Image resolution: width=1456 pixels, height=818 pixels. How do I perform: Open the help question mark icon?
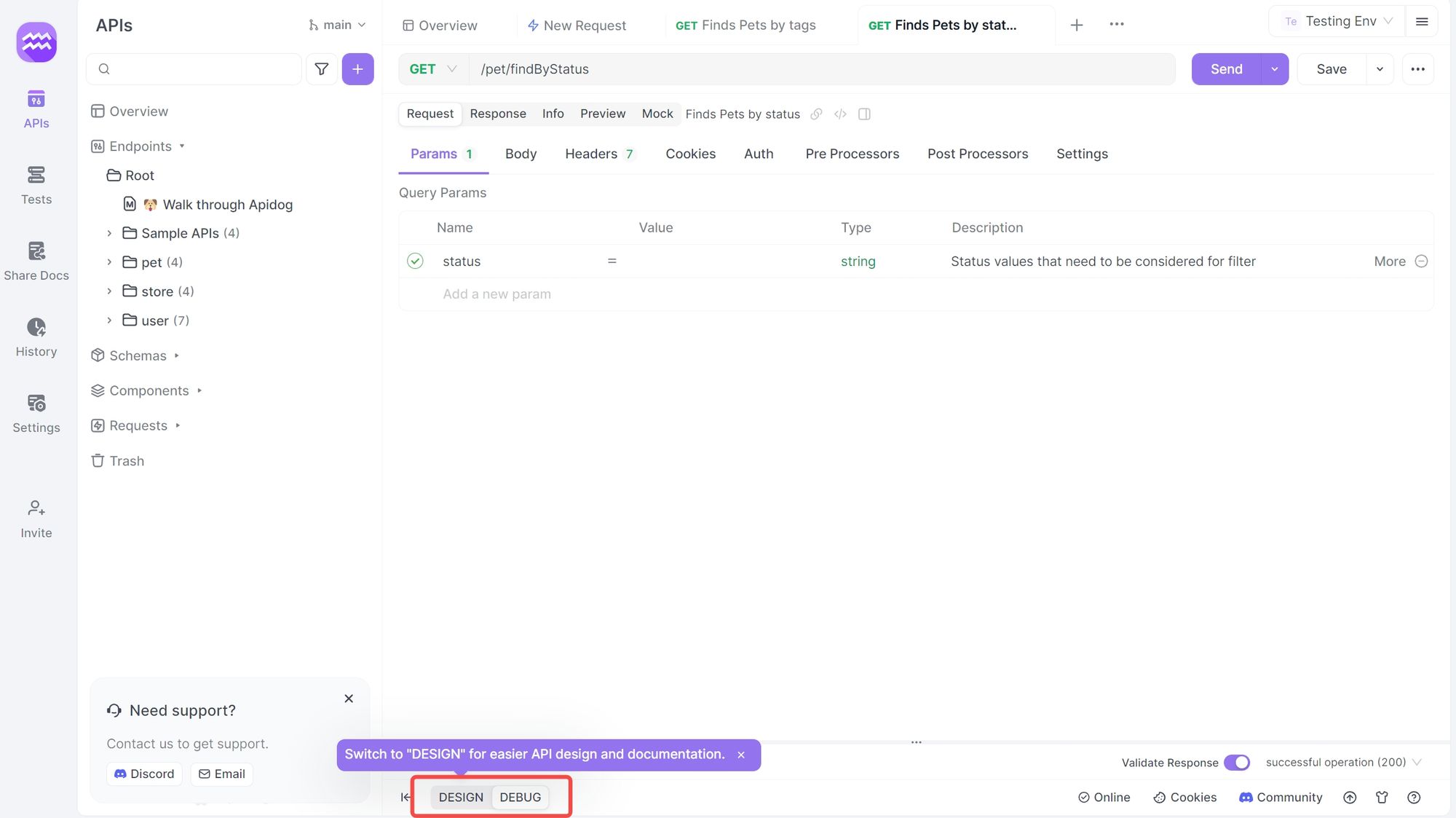pyautogui.click(x=1414, y=798)
